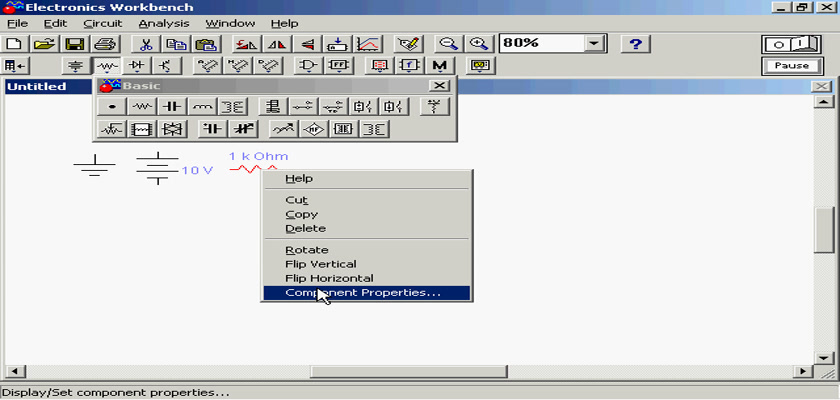Toggle the simulation power switch
Viewport: 840px width, 400px height.
(x=791, y=44)
